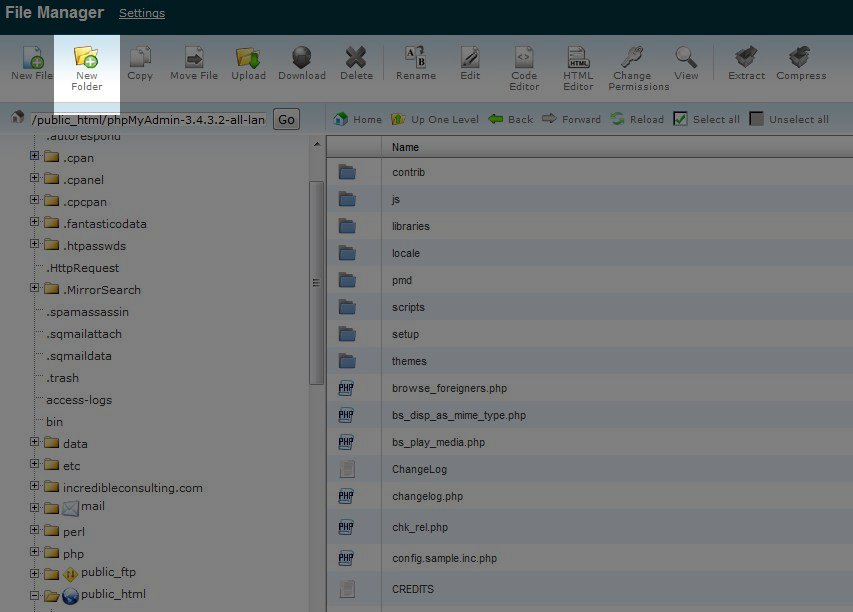Viewport: 853px width, 612px height.
Task: Select the config.sample.inc.php file row
Action: tap(444, 558)
